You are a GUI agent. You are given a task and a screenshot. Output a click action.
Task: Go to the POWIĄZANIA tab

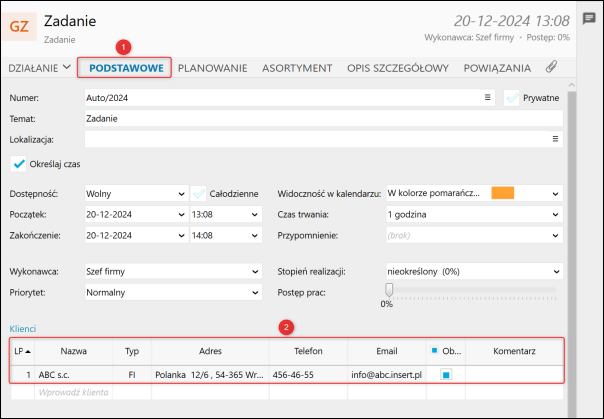[497, 68]
